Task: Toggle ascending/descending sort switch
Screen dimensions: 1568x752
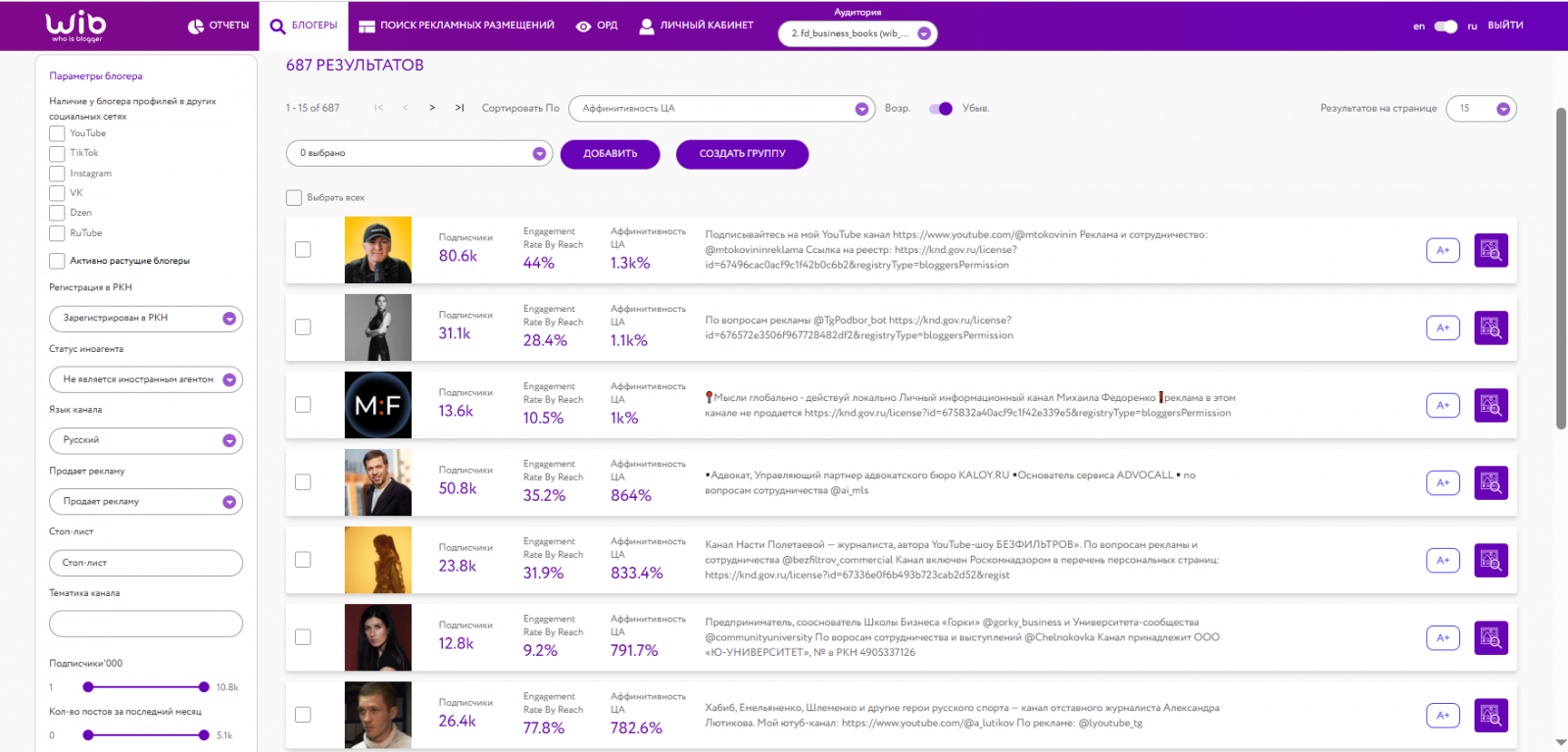Action: click(940, 109)
